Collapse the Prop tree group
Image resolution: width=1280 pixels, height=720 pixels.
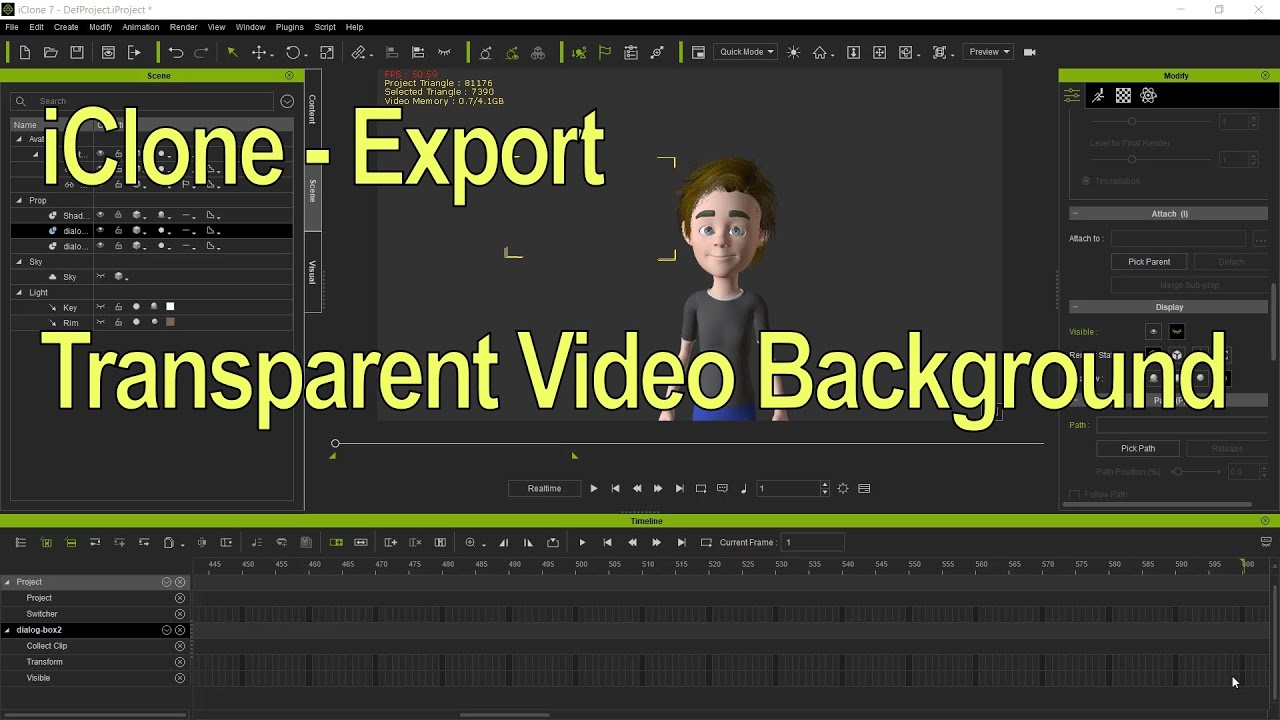(18, 200)
